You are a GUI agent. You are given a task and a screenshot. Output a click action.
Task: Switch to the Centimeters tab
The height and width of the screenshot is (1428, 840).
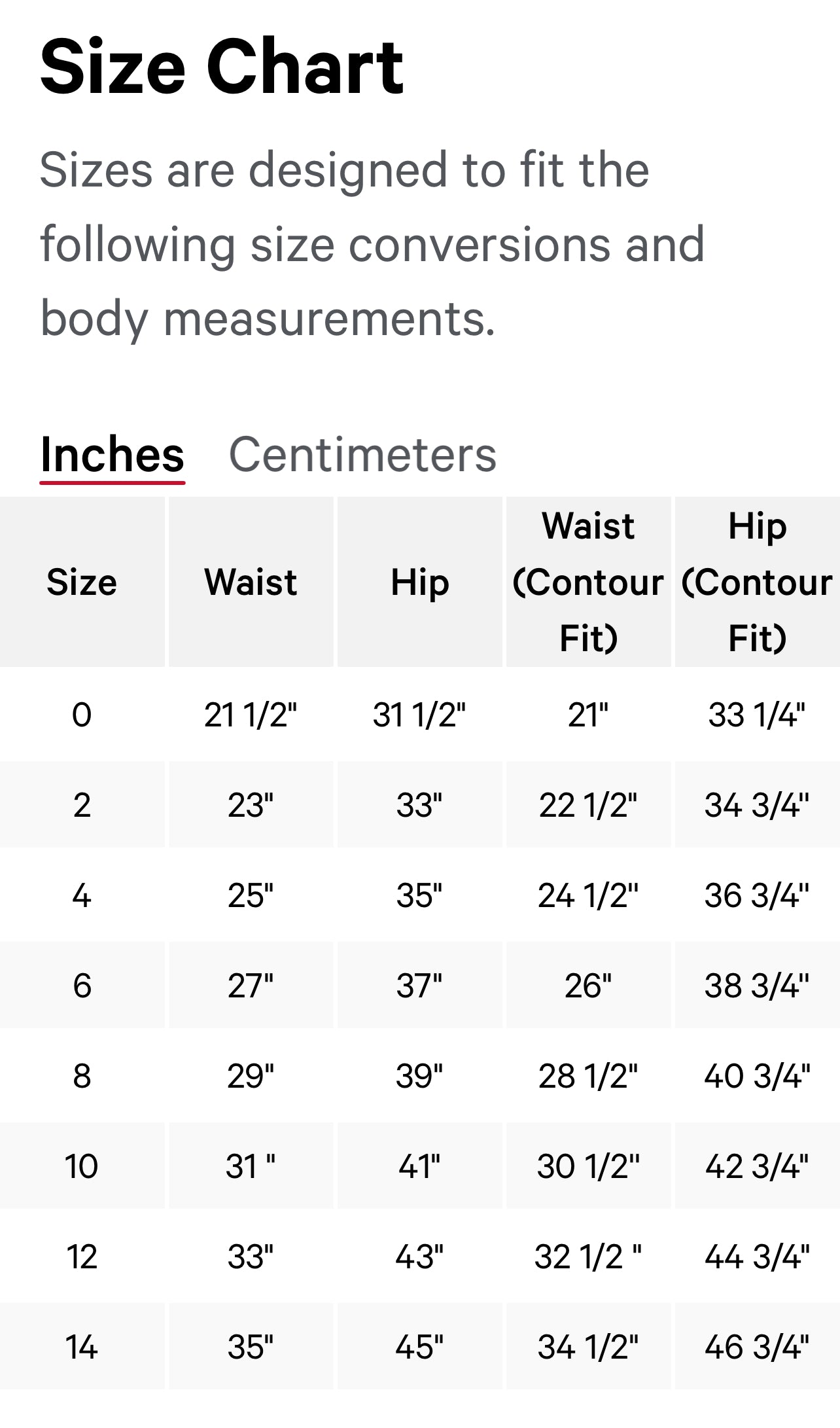(x=362, y=454)
